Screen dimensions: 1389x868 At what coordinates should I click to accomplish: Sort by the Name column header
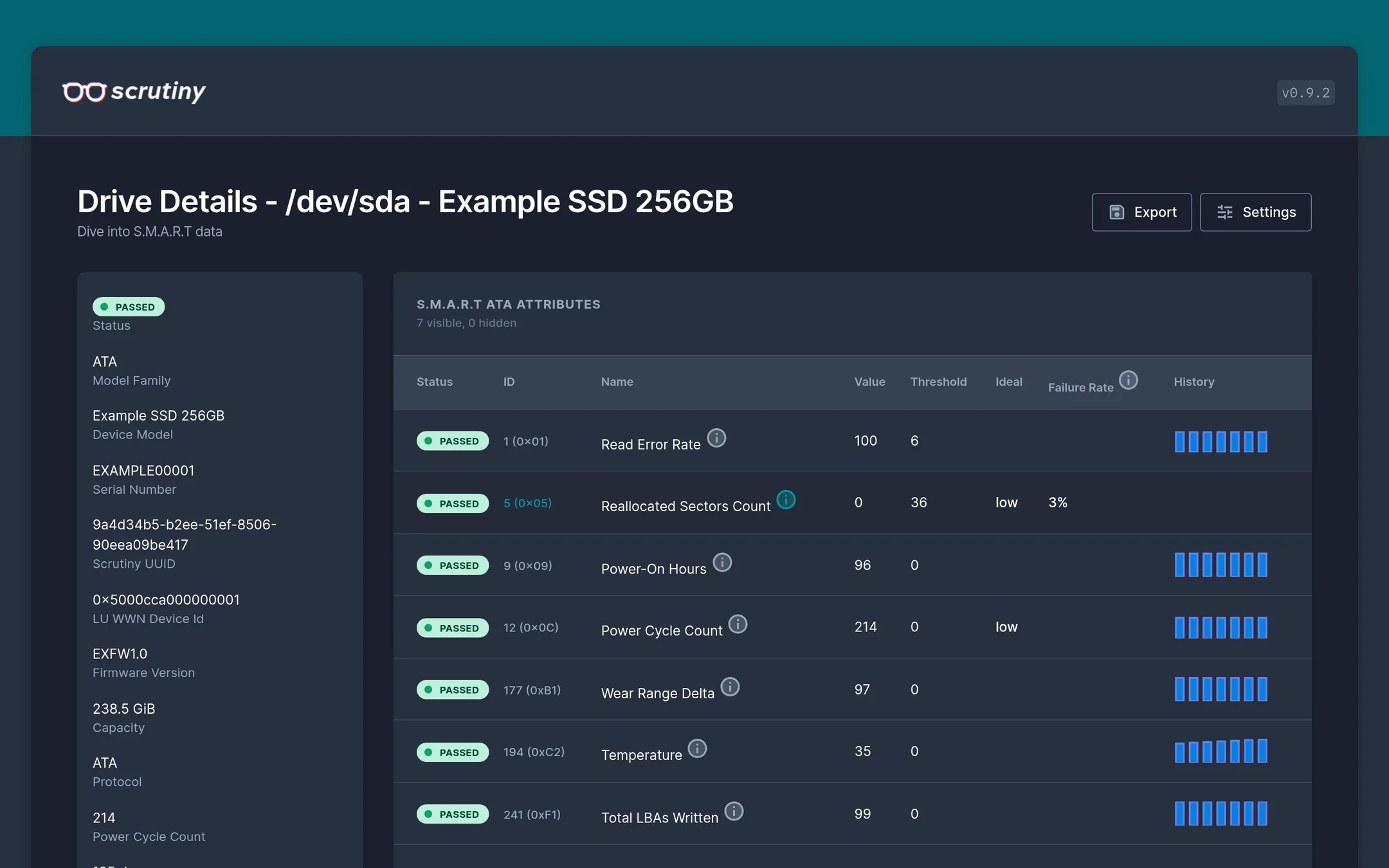[617, 382]
